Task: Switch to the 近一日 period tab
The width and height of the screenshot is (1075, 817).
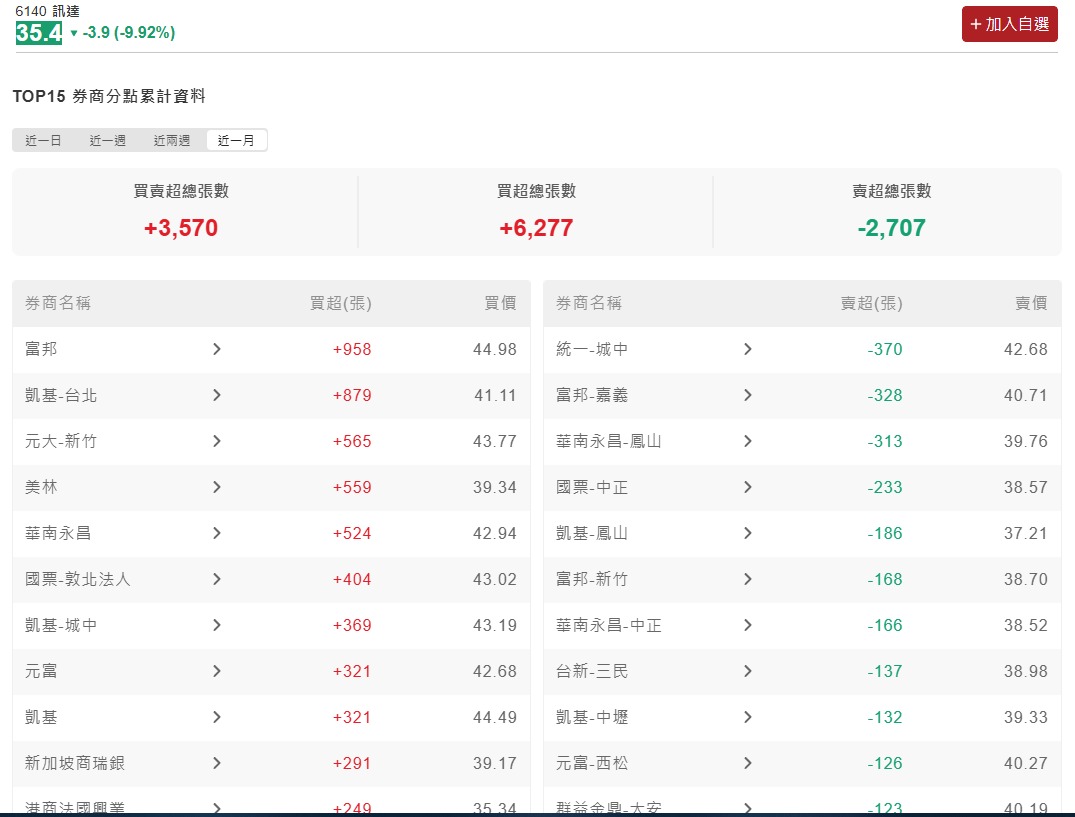Action: click(x=43, y=141)
